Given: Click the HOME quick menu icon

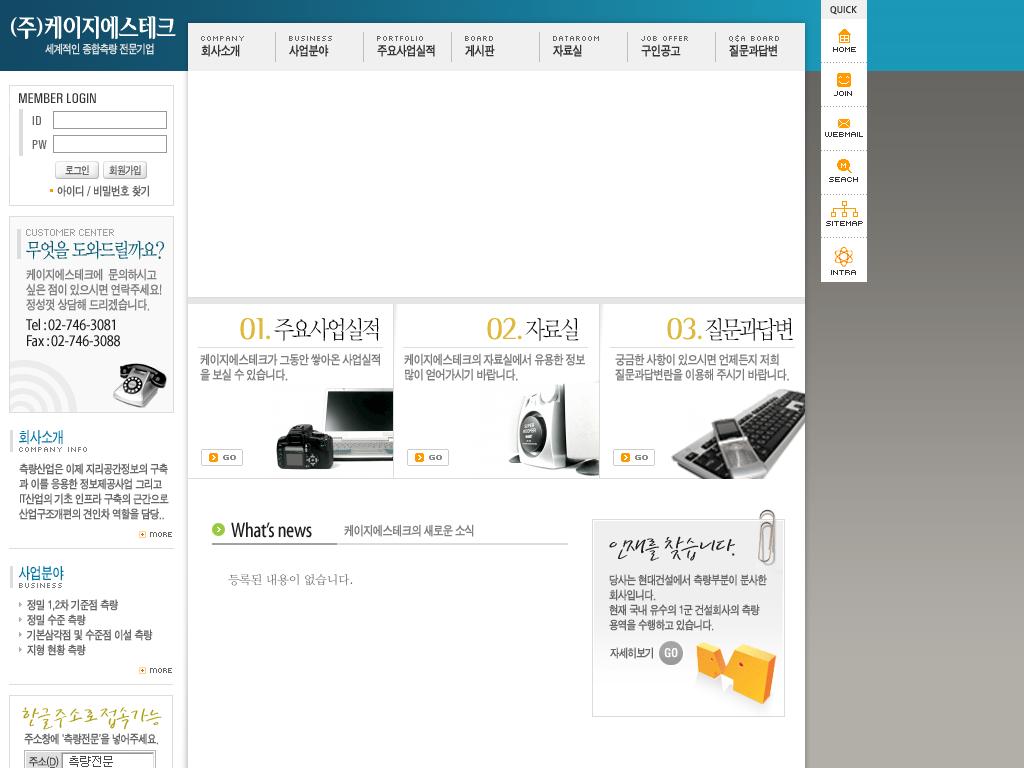Looking at the screenshot, I should (844, 41).
